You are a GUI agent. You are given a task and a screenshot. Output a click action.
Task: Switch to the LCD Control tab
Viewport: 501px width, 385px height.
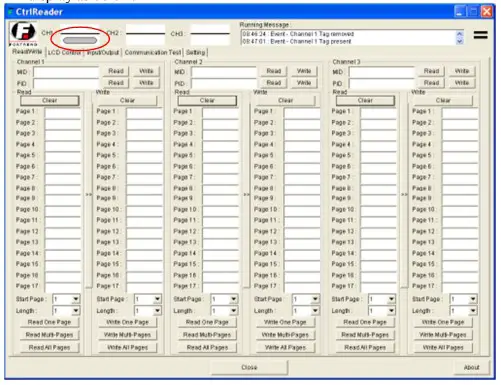click(64, 53)
